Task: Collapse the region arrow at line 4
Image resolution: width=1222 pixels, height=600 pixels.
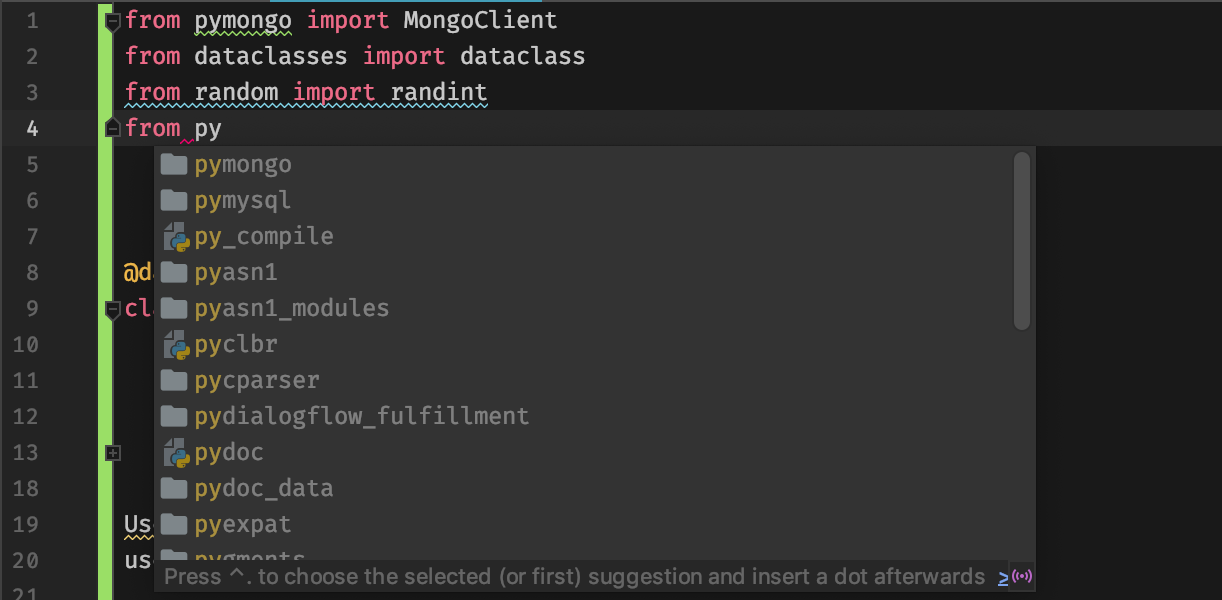Action: coord(111,127)
